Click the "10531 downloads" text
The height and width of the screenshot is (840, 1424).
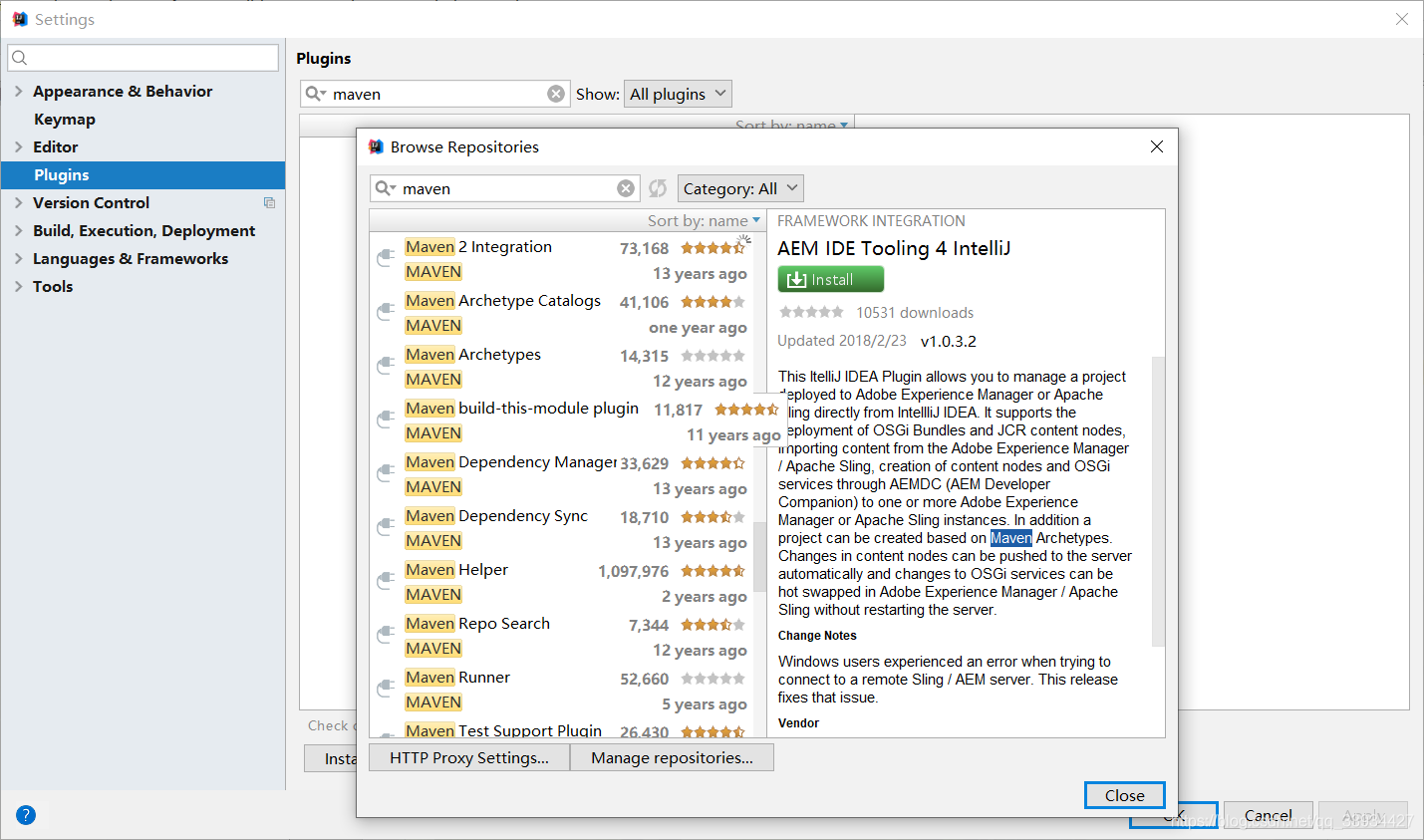[x=915, y=312]
